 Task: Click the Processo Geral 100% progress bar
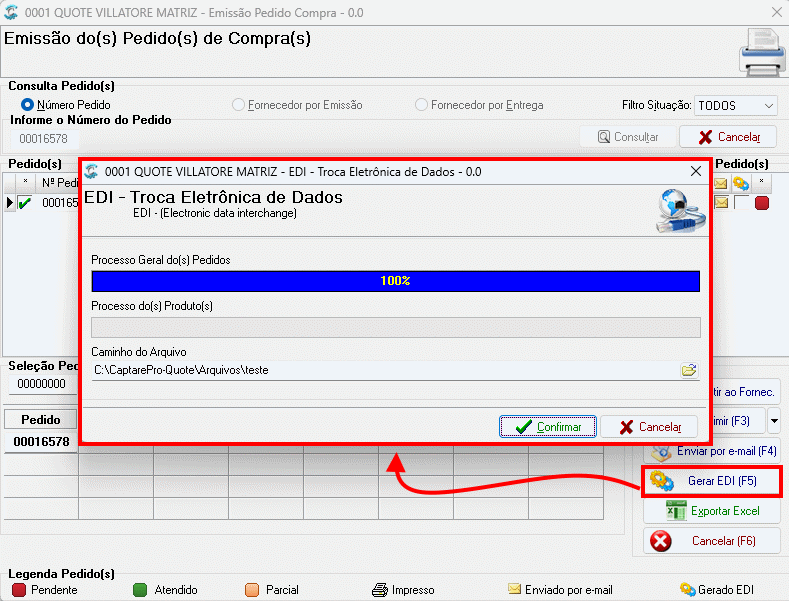(x=396, y=281)
